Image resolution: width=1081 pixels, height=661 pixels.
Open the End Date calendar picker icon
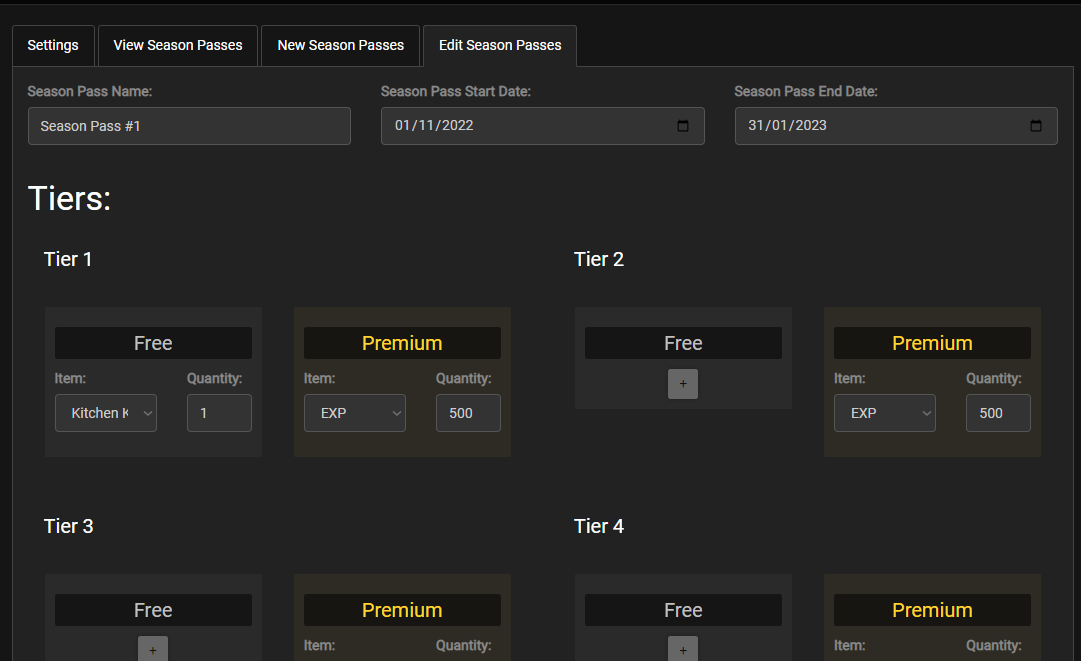(1036, 126)
